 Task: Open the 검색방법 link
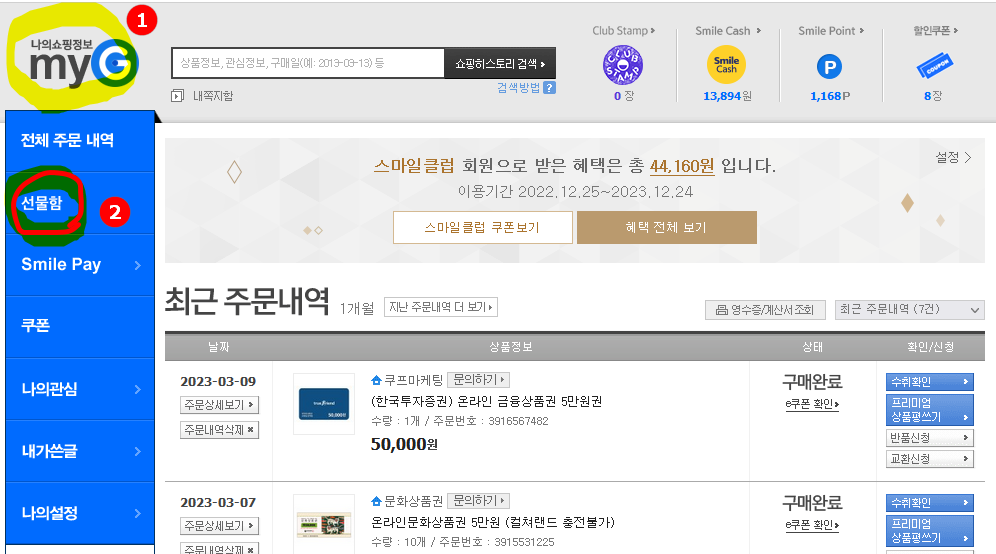click(518, 88)
